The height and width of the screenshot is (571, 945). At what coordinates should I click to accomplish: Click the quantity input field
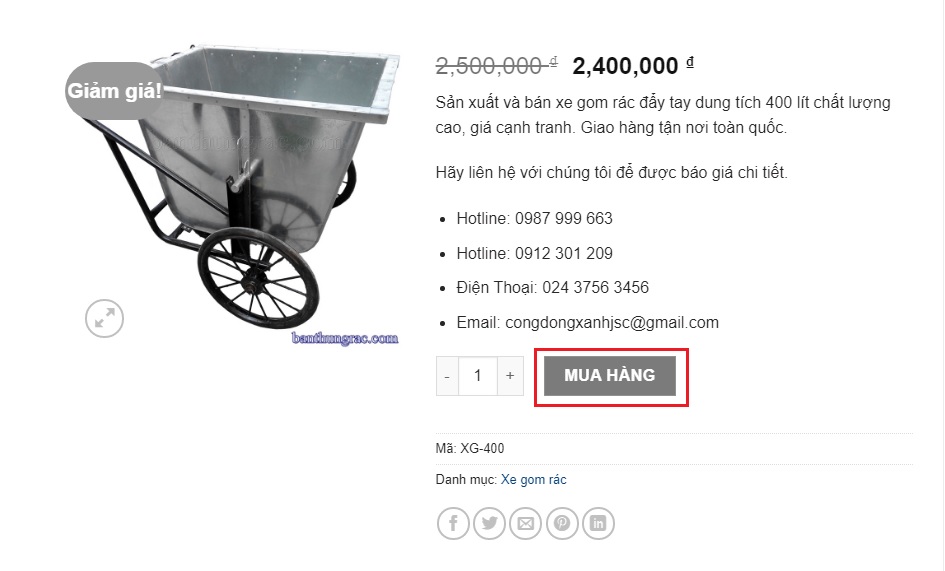478,376
